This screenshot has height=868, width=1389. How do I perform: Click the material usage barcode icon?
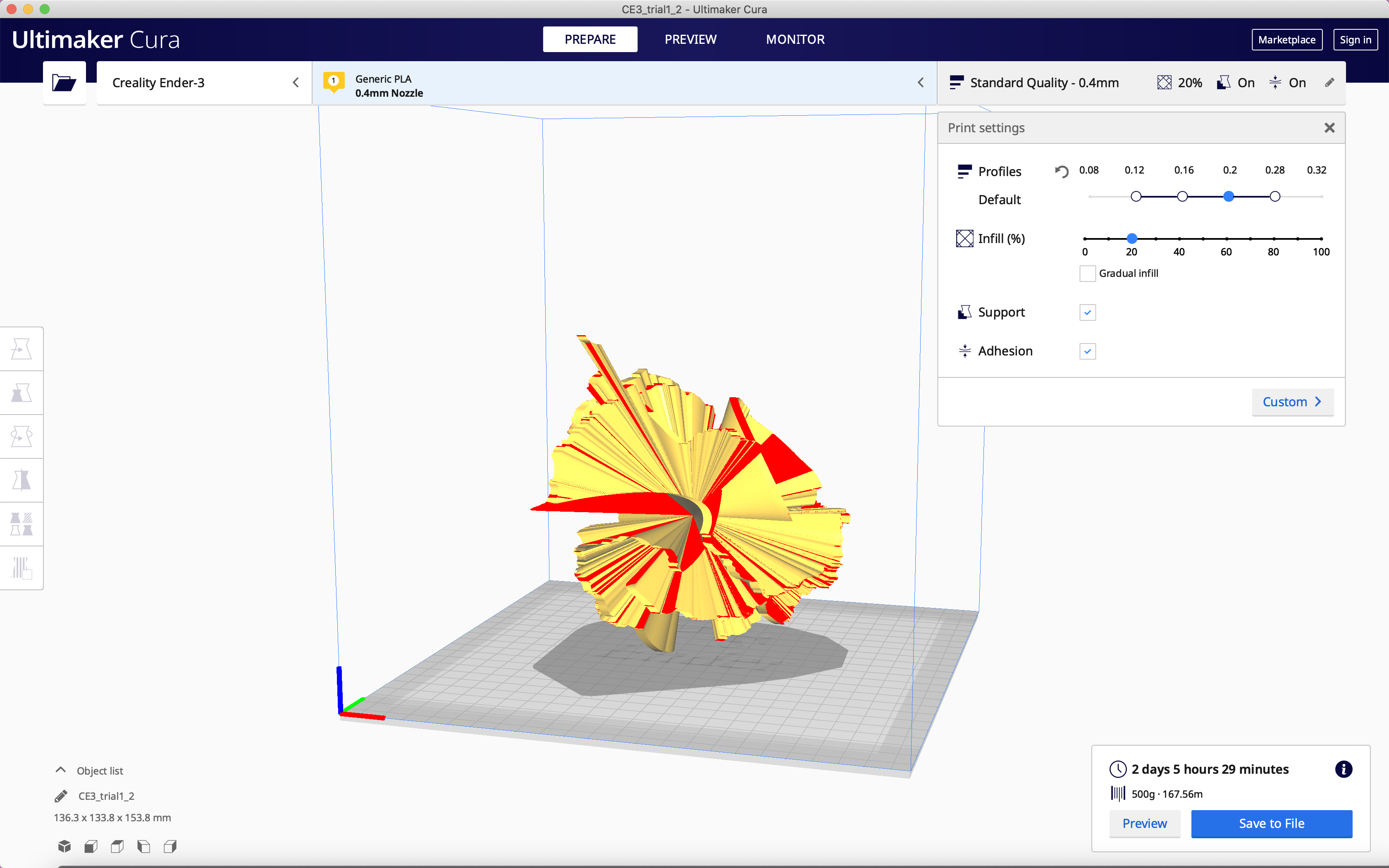(x=1117, y=794)
